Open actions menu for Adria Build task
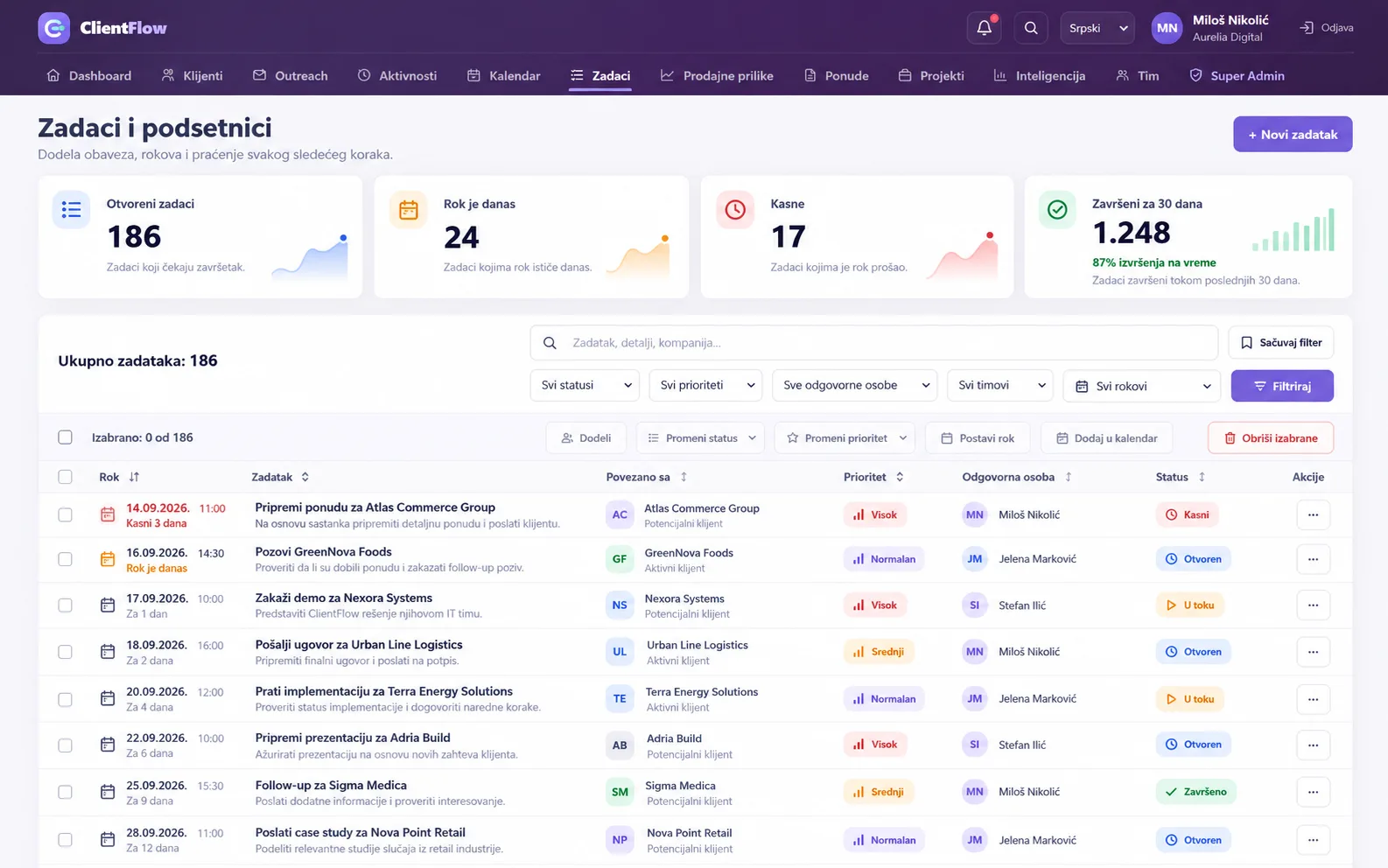The width and height of the screenshot is (1388, 868). pos(1313,745)
